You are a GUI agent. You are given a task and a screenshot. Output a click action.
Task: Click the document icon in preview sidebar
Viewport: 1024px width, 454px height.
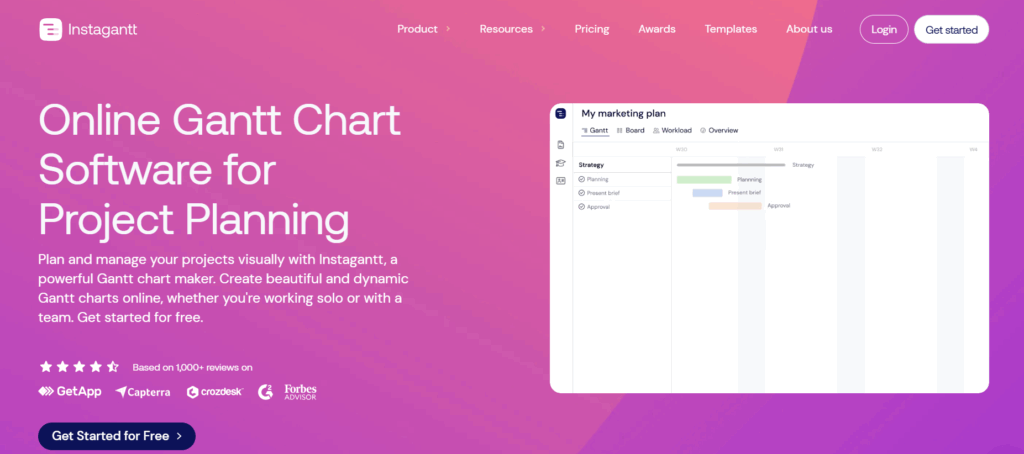tap(561, 145)
